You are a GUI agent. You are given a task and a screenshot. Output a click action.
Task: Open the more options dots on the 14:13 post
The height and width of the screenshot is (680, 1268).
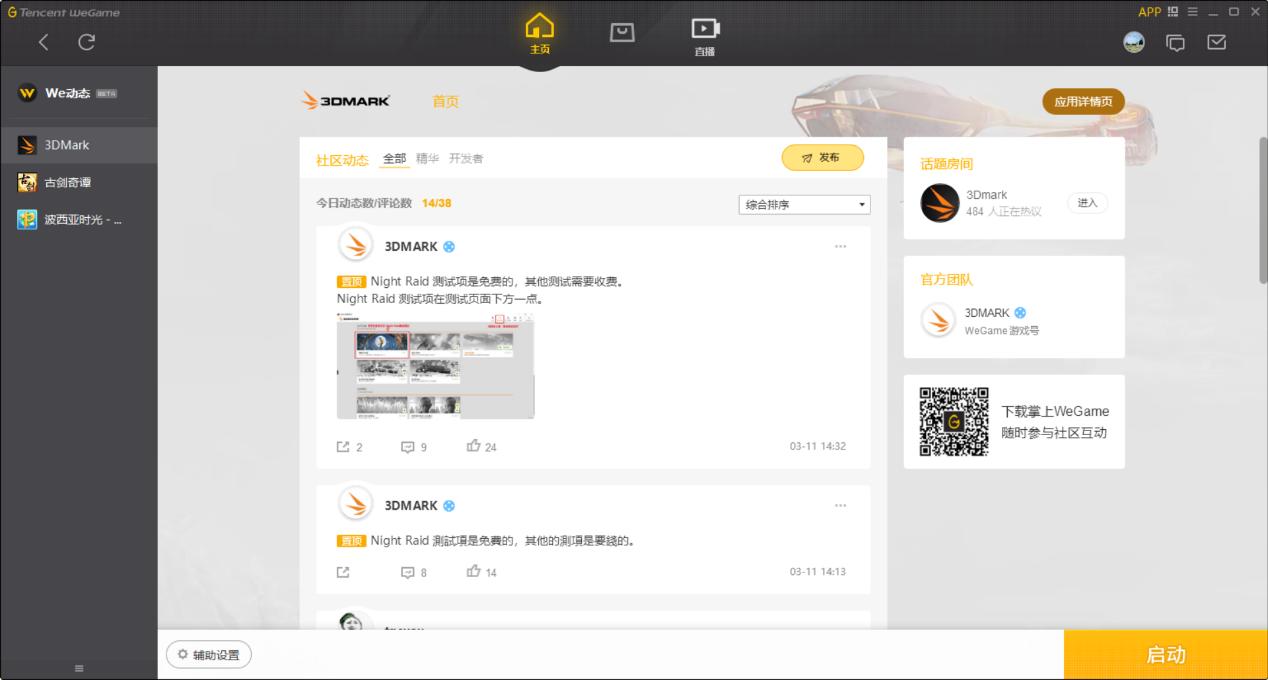[x=840, y=505]
